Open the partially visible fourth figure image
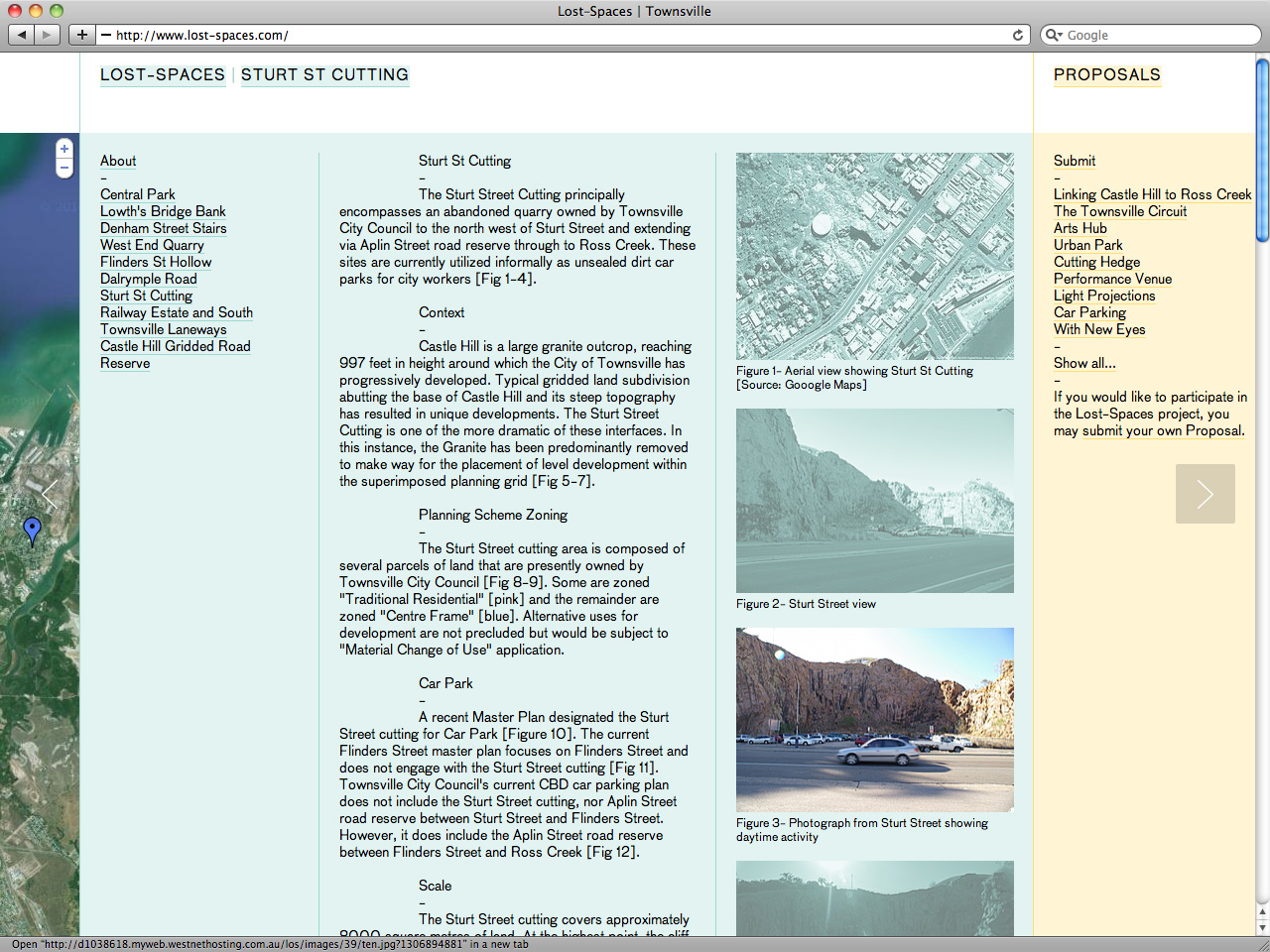This screenshot has height=952, width=1270. pyautogui.click(x=875, y=898)
